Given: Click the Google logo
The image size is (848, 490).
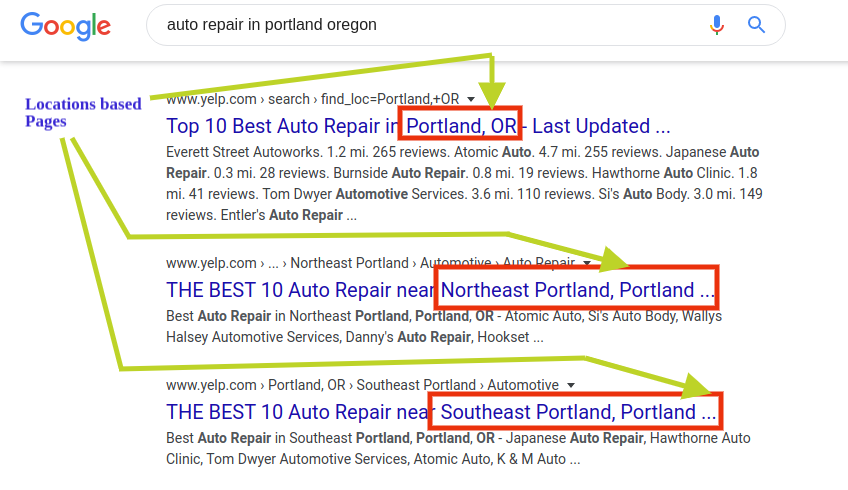Looking at the screenshot, I should [66, 25].
